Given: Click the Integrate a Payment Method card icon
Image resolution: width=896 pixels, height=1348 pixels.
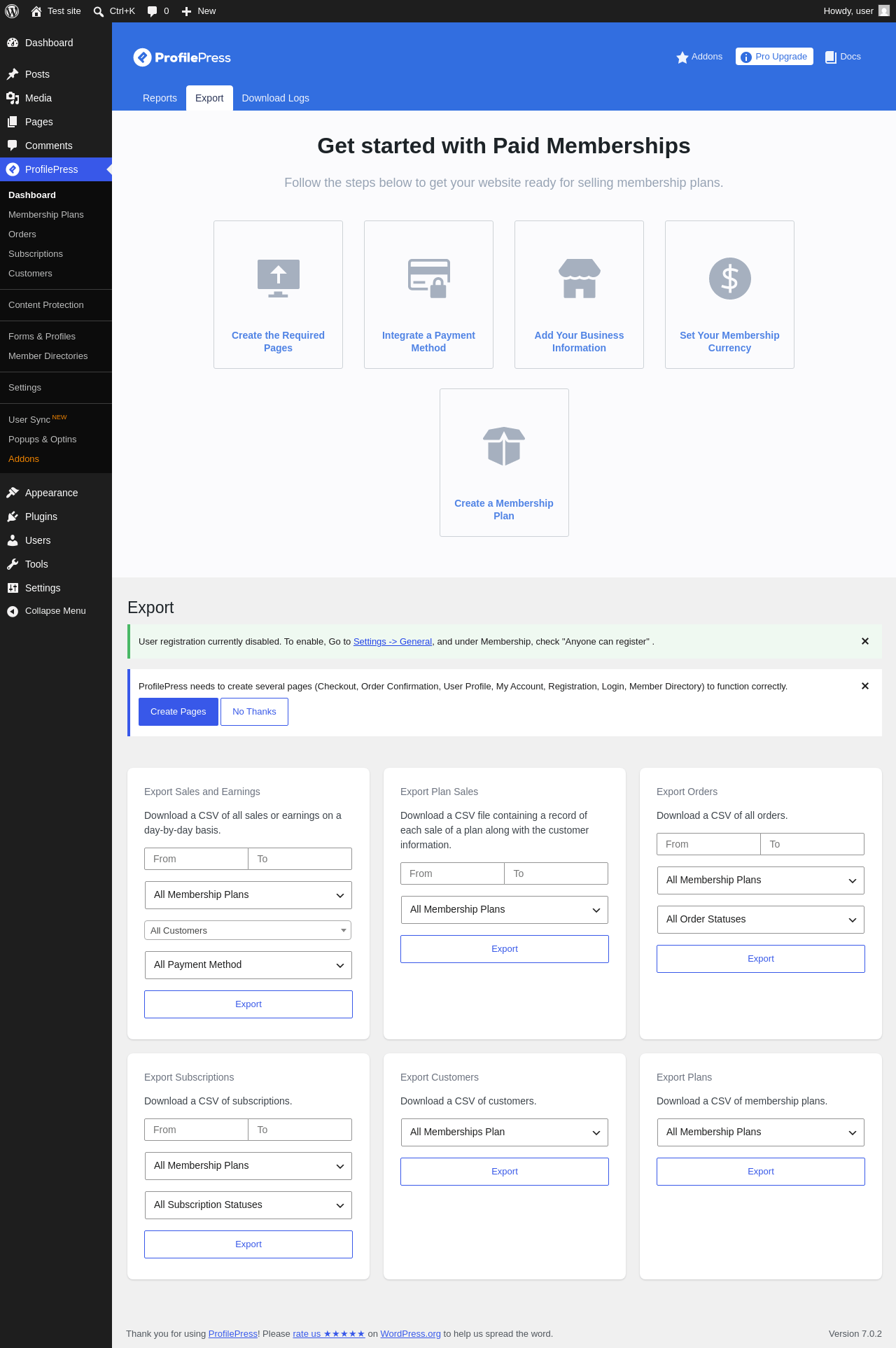Looking at the screenshot, I should (x=429, y=279).
